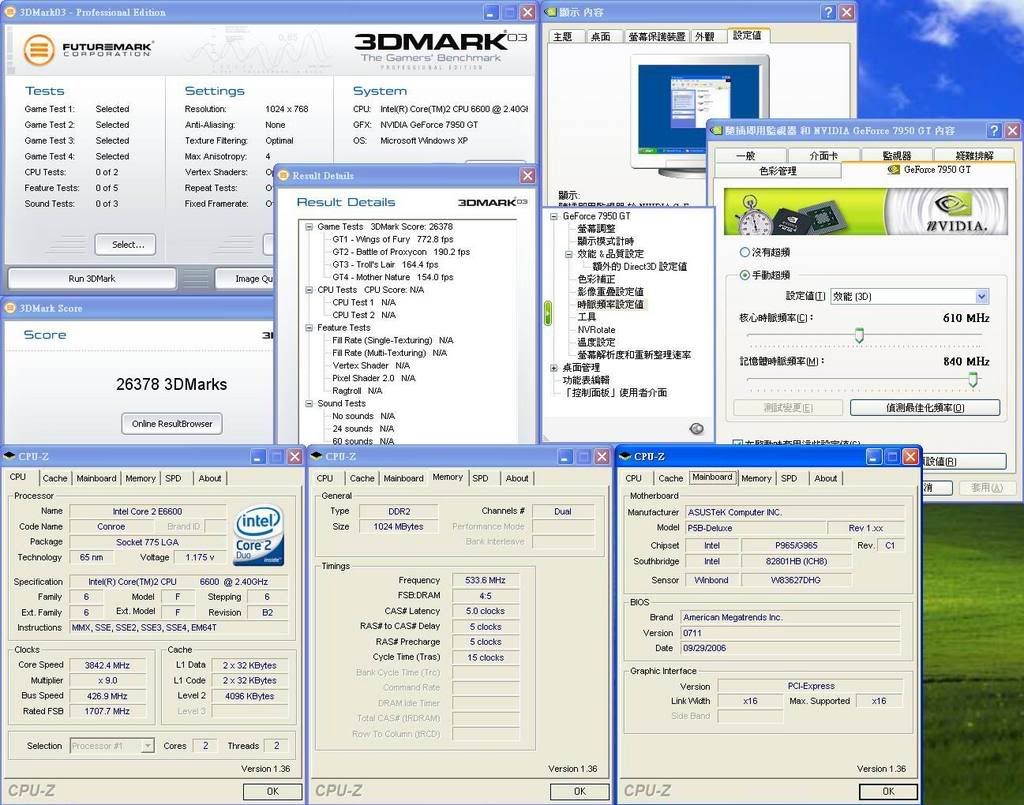Click the Run 3DMark button
Viewport: 1024px width, 805px height.
pyautogui.click(x=91, y=278)
